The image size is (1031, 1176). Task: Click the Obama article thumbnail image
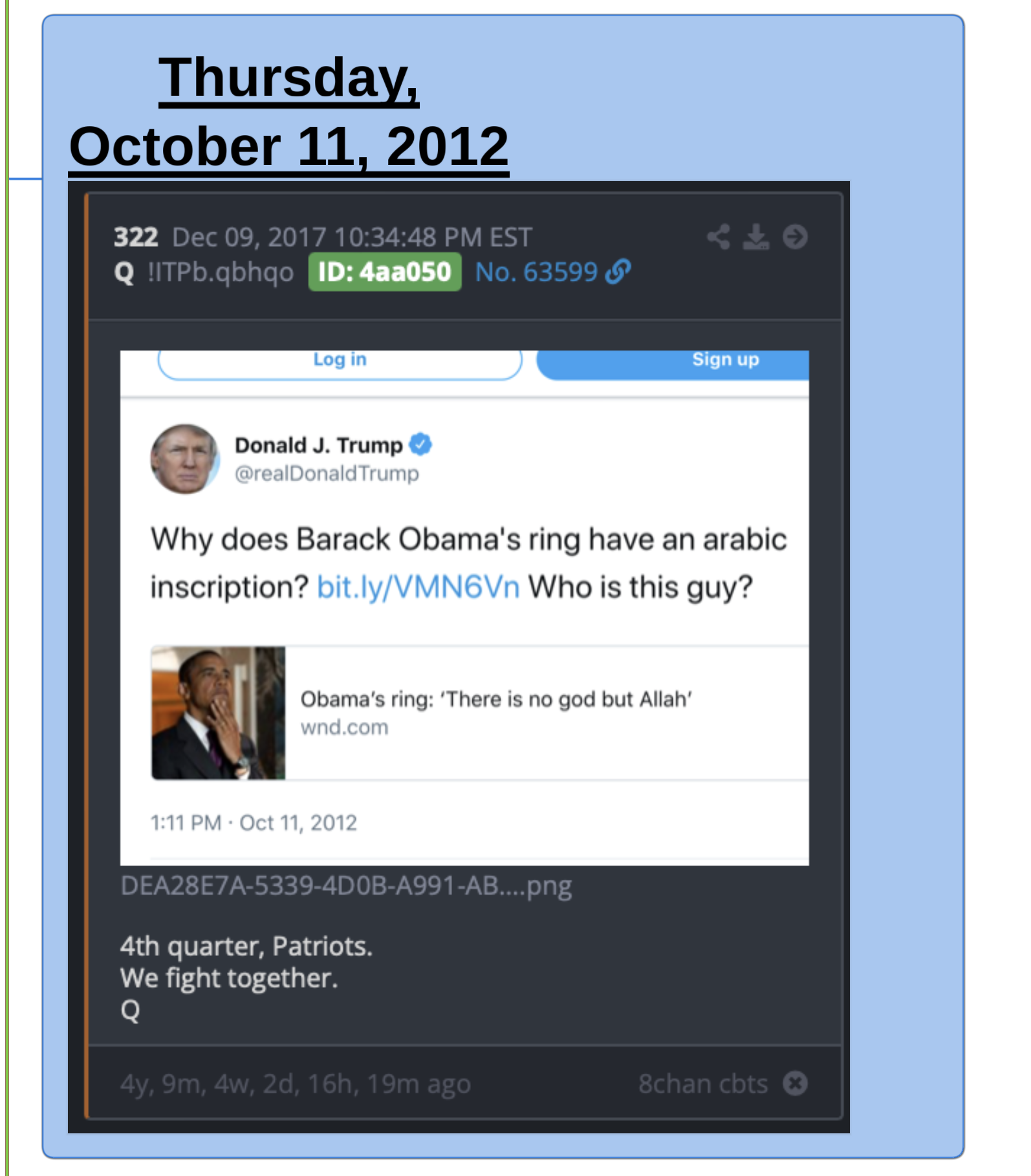tap(218, 713)
